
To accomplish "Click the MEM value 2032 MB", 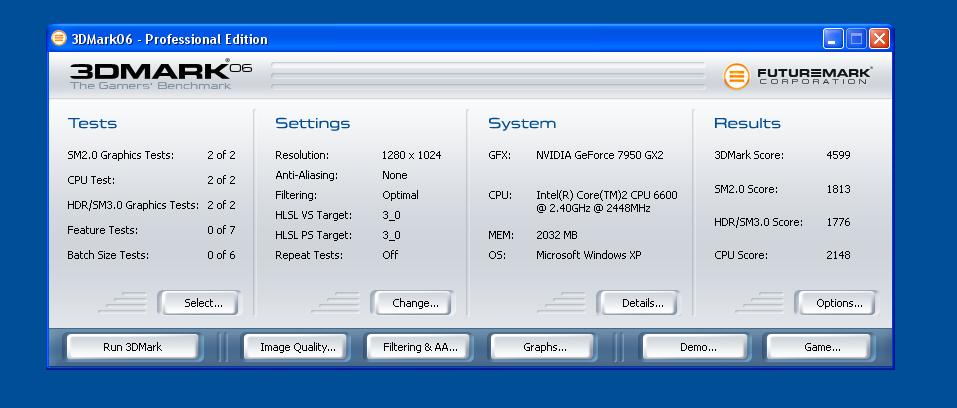I will [x=557, y=235].
